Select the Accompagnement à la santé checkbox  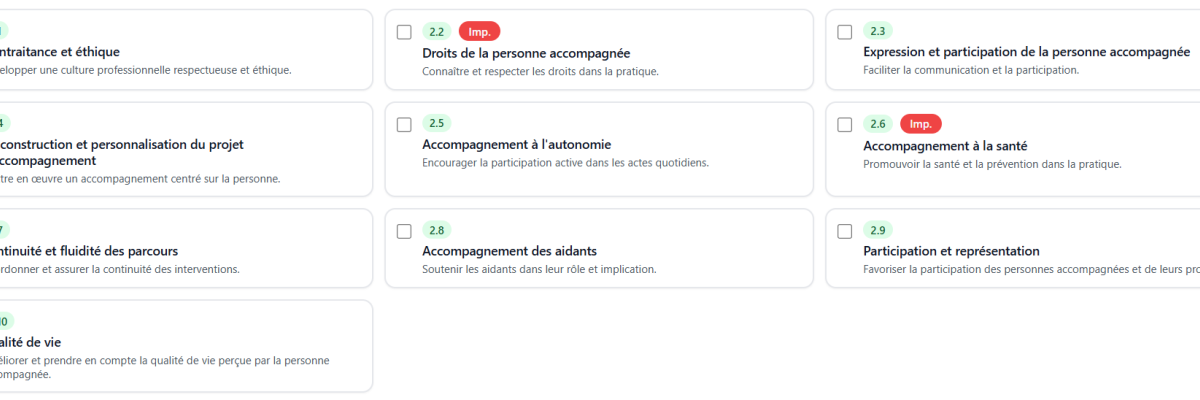[x=845, y=125]
